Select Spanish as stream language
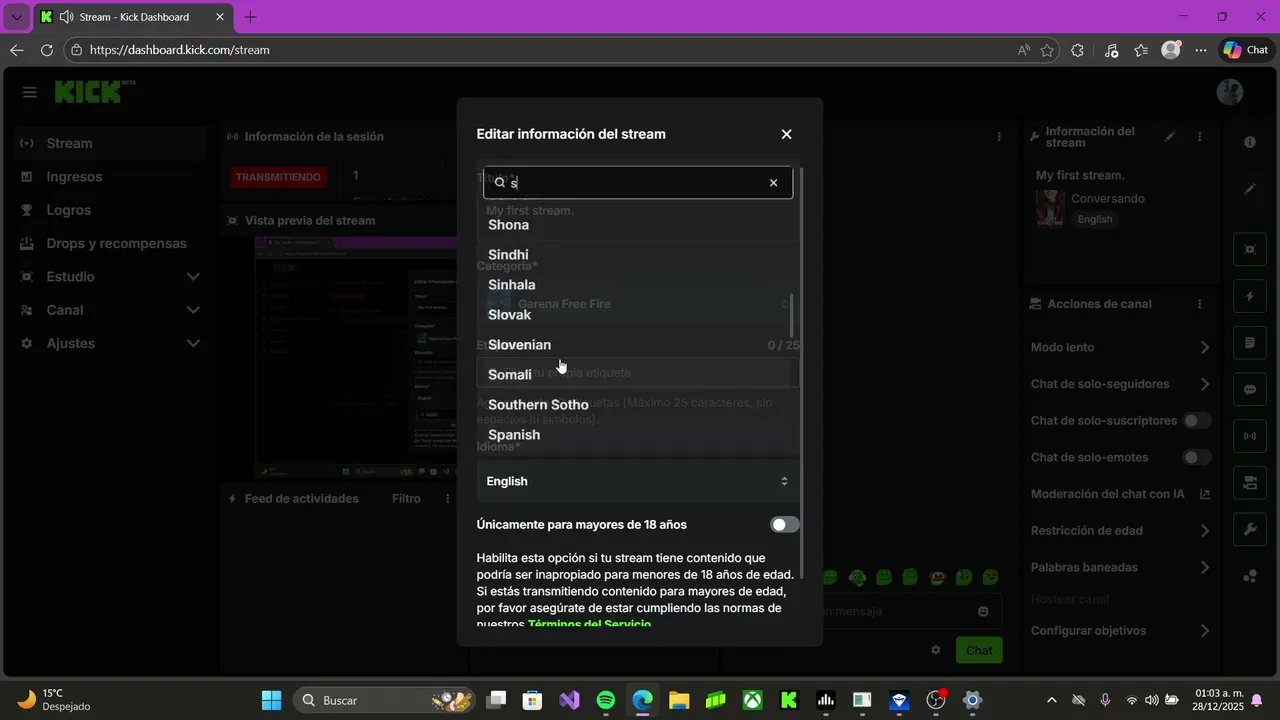This screenshot has height=720, width=1280. click(514, 435)
